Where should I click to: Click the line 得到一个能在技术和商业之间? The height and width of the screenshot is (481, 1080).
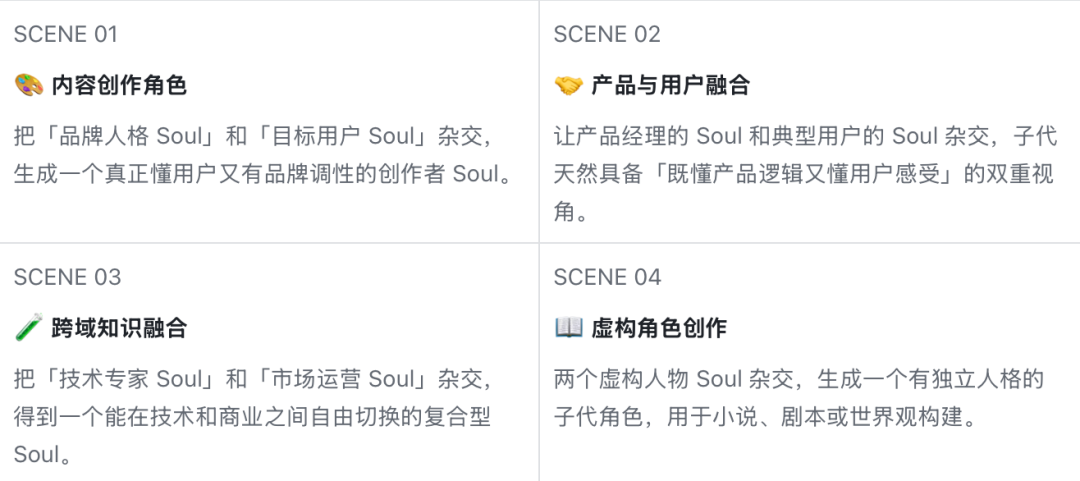point(252,417)
